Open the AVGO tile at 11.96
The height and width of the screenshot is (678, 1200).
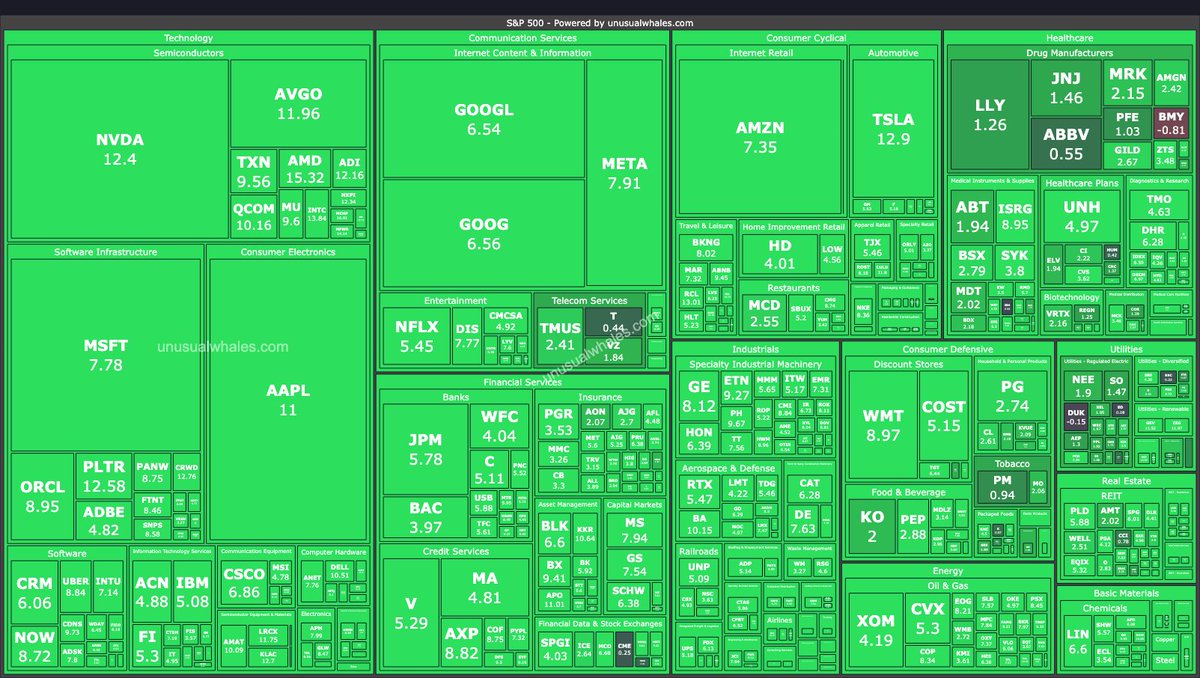(298, 104)
